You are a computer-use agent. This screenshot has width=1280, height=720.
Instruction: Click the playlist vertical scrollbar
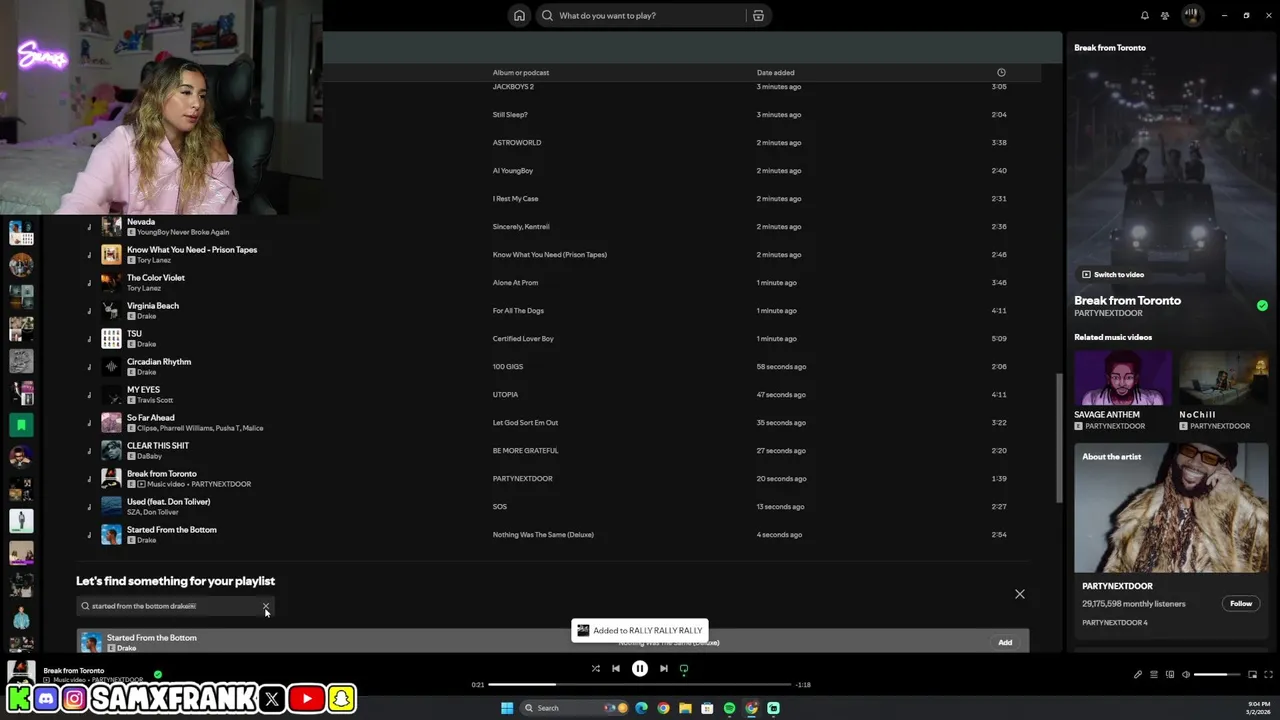pyautogui.click(x=1058, y=438)
